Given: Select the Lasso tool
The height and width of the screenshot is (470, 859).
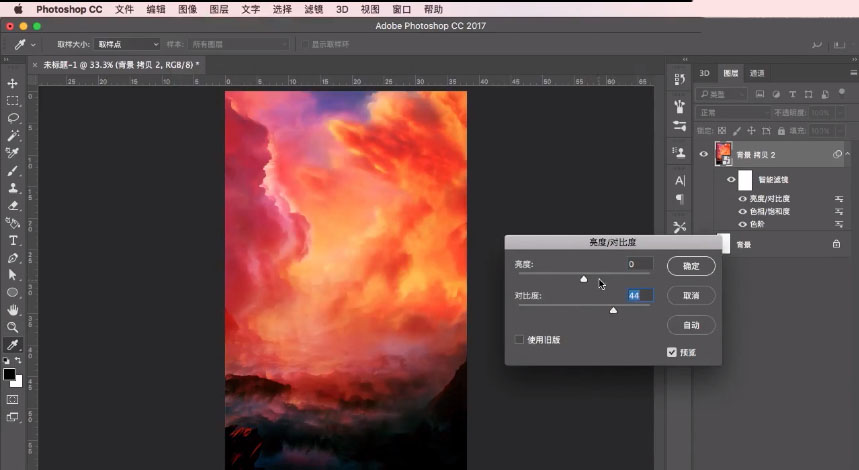Looking at the screenshot, I should [x=12, y=118].
